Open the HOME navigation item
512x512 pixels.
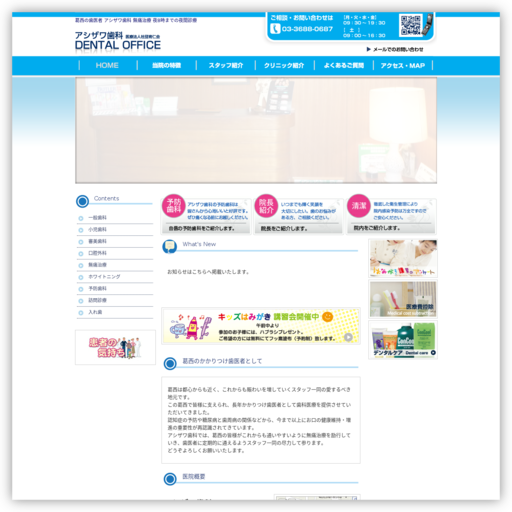pyautogui.click(x=107, y=65)
